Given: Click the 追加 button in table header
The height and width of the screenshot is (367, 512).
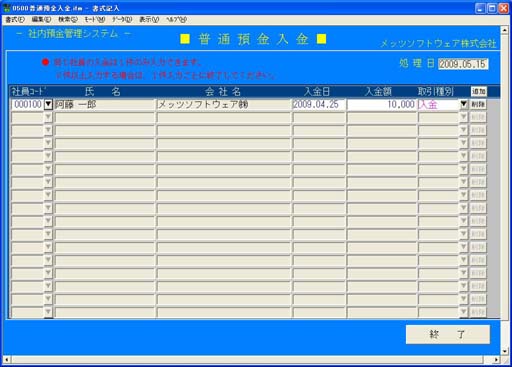Looking at the screenshot, I should (x=479, y=91).
